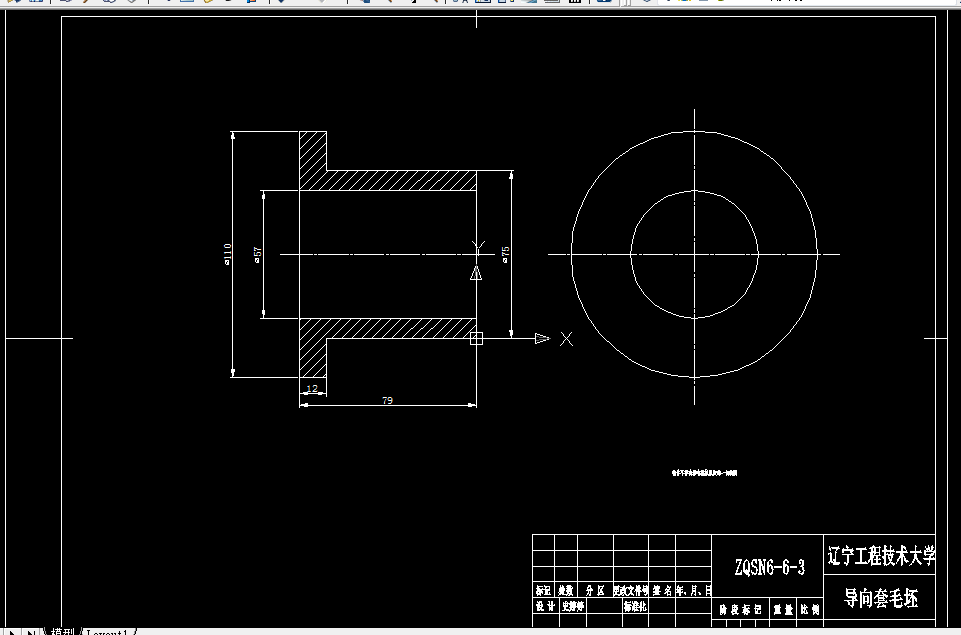This screenshot has width=961, height=635.
Task: Click the UCS X axis label
Action: [x=566, y=339]
